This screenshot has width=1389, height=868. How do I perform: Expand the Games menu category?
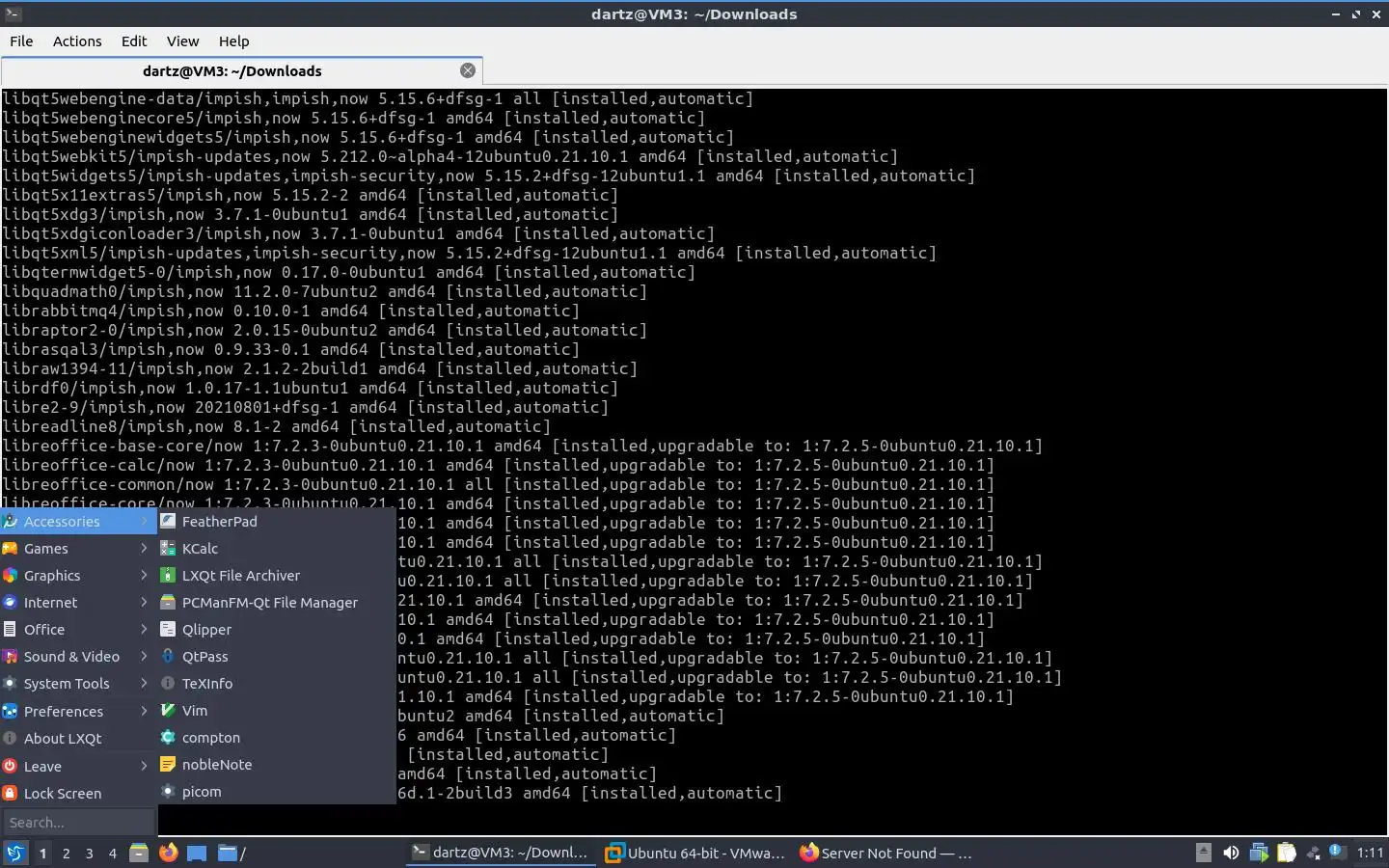pos(77,548)
